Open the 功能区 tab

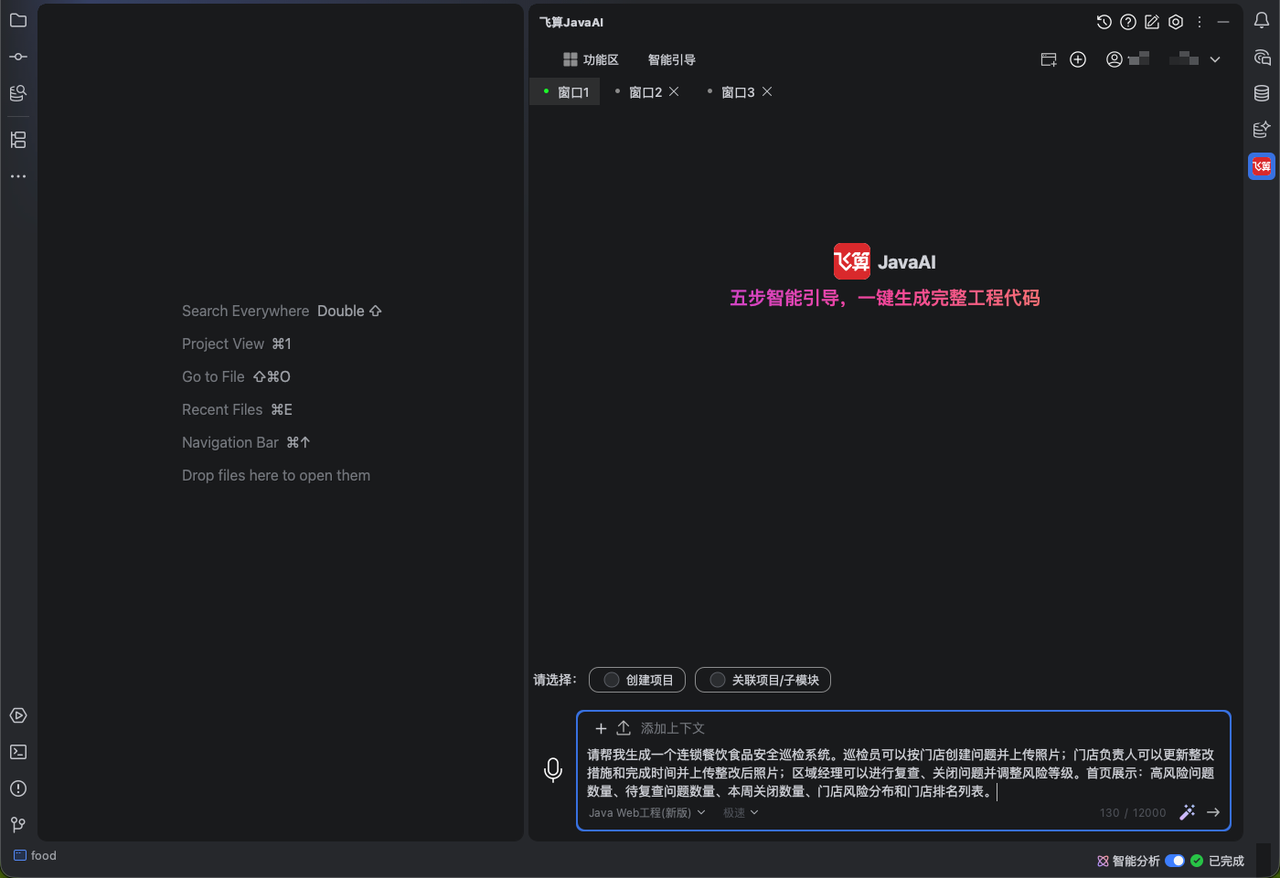pos(591,60)
